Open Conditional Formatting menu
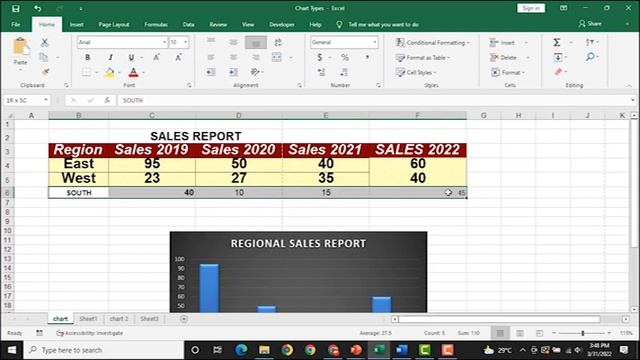 pyautogui.click(x=433, y=42)
